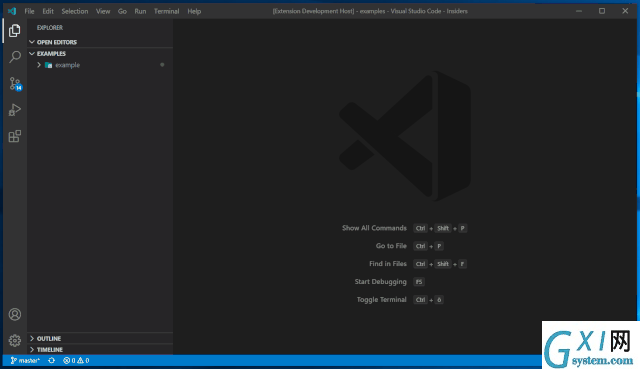Click the EXPLORER panel title
The image size is (640, 369).
coord(50,27)
